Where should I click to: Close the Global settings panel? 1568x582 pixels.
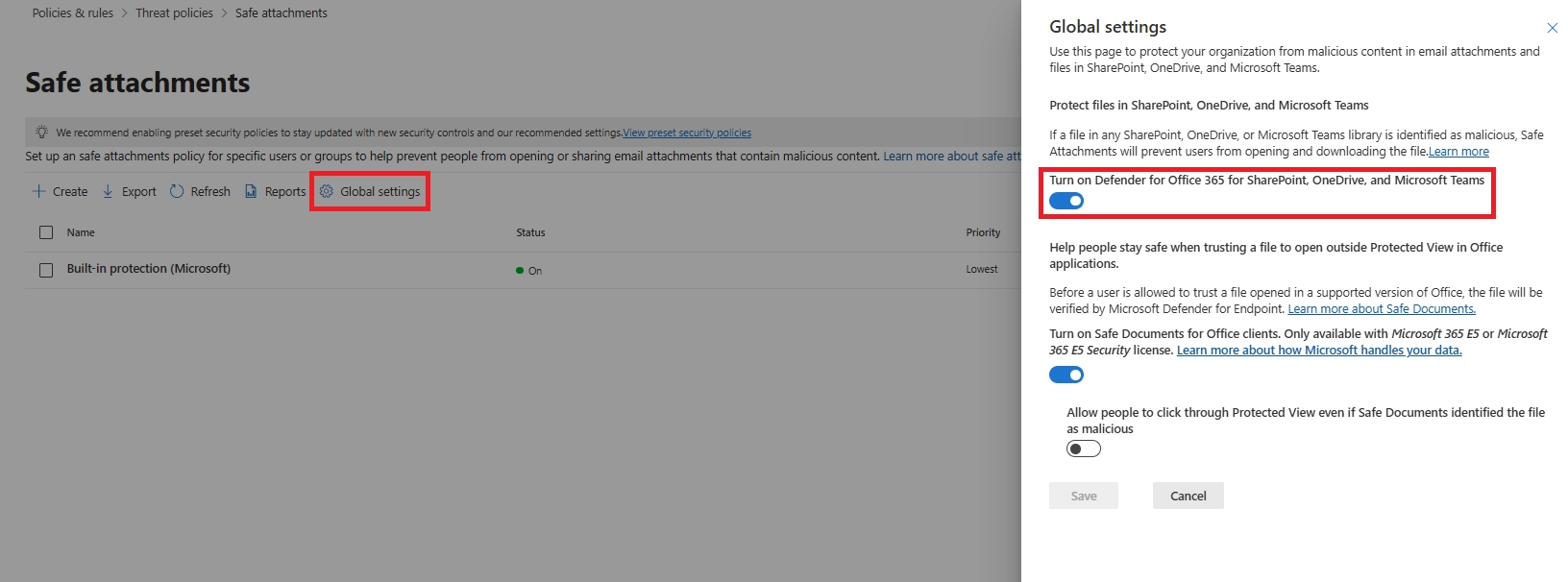(1552, 28)
